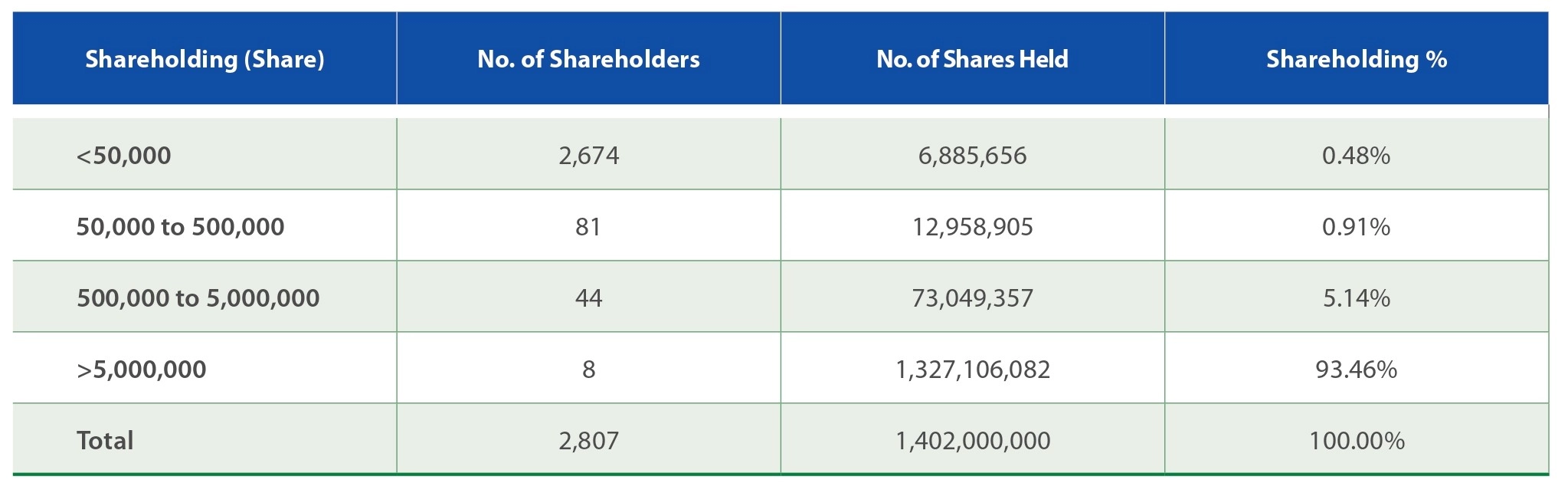Click the 6,885,656 shares cell
The width and height of the screenshot is (1568, 493).
tap(972, 156)
